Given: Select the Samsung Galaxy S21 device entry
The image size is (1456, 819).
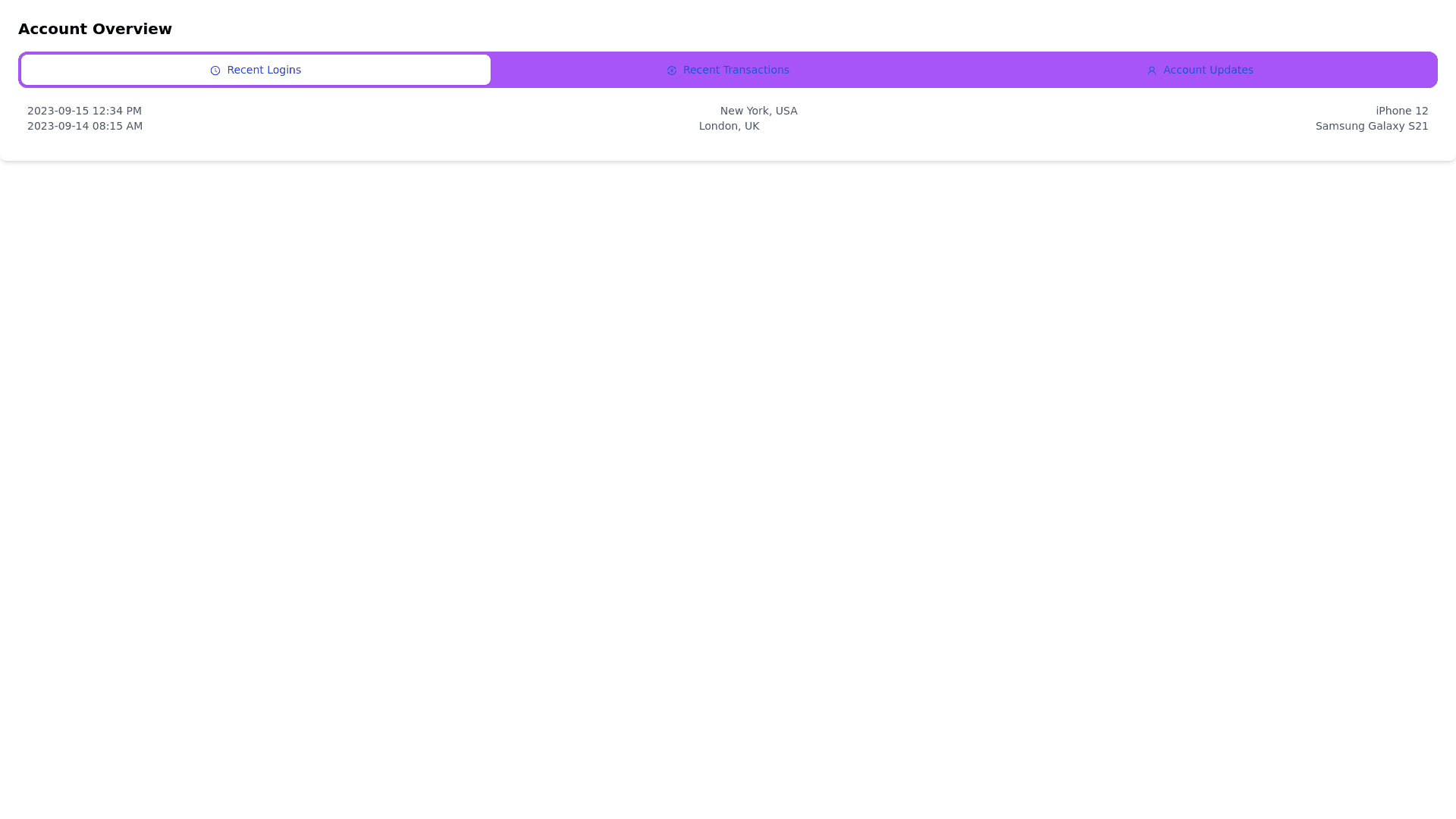Looking at the screenshot, I should [1371, 126].
